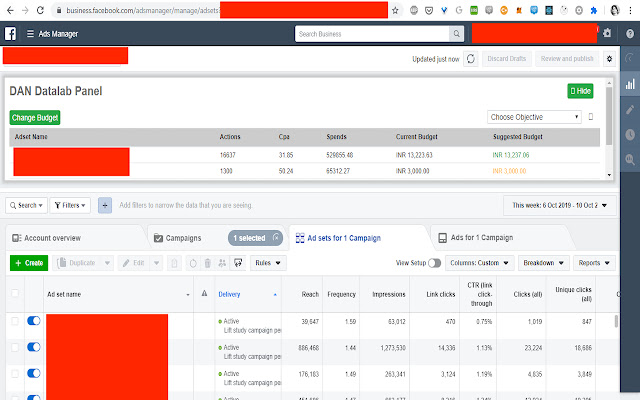Turn off the ad set with reach 39,647
Viewport: 640px width, 400px height.
click(x=34, y=321)
